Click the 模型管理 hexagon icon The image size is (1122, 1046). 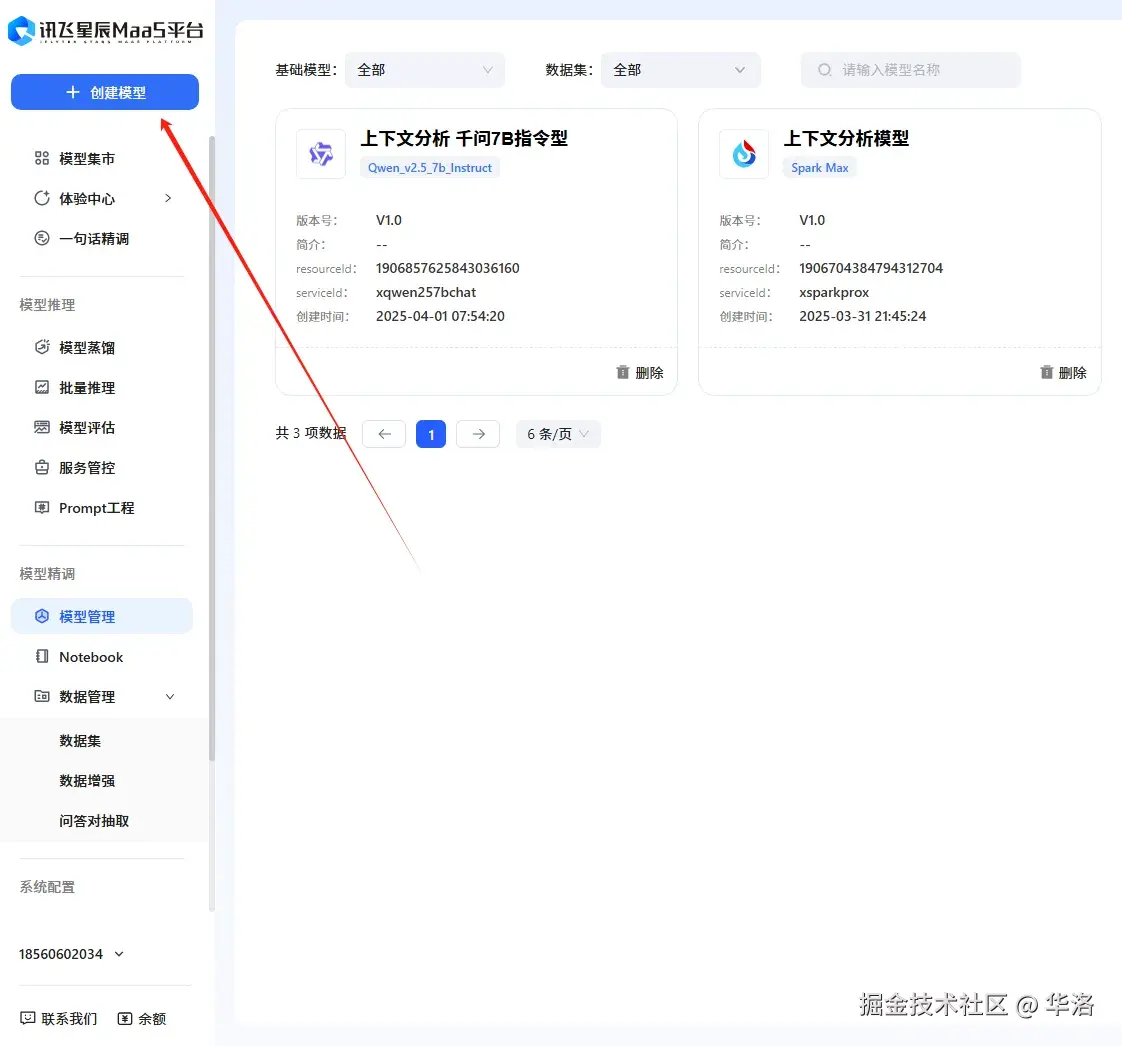(x=42, y=616)
